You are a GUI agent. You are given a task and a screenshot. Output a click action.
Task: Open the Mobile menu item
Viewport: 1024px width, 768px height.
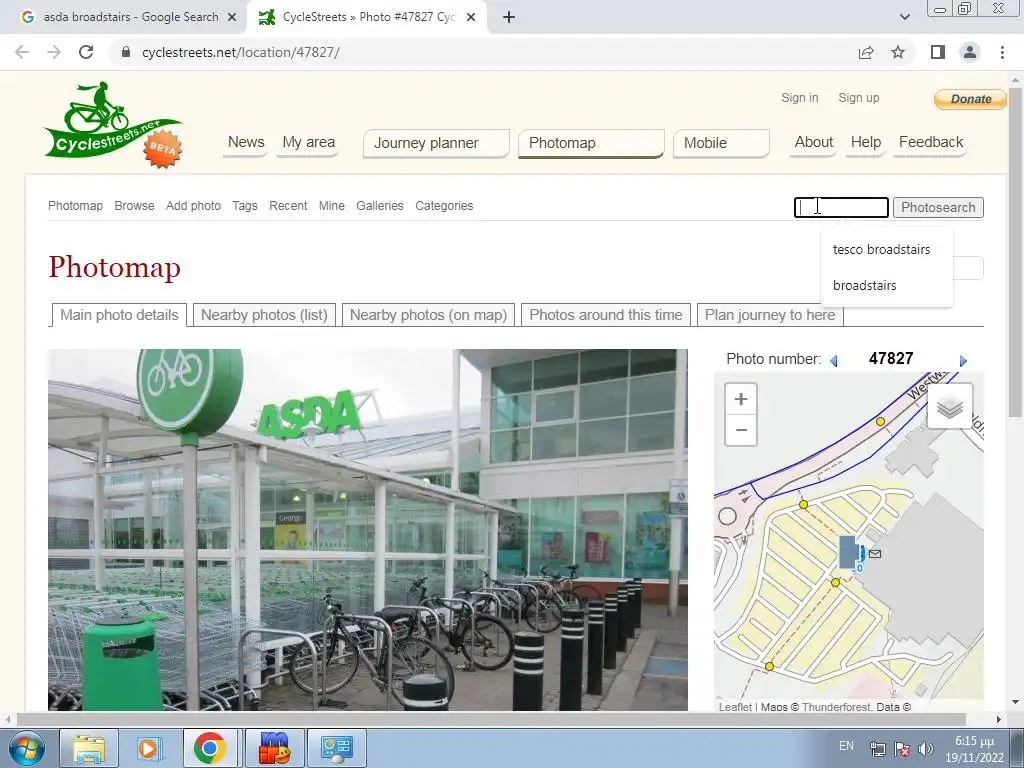click(721, 143)
